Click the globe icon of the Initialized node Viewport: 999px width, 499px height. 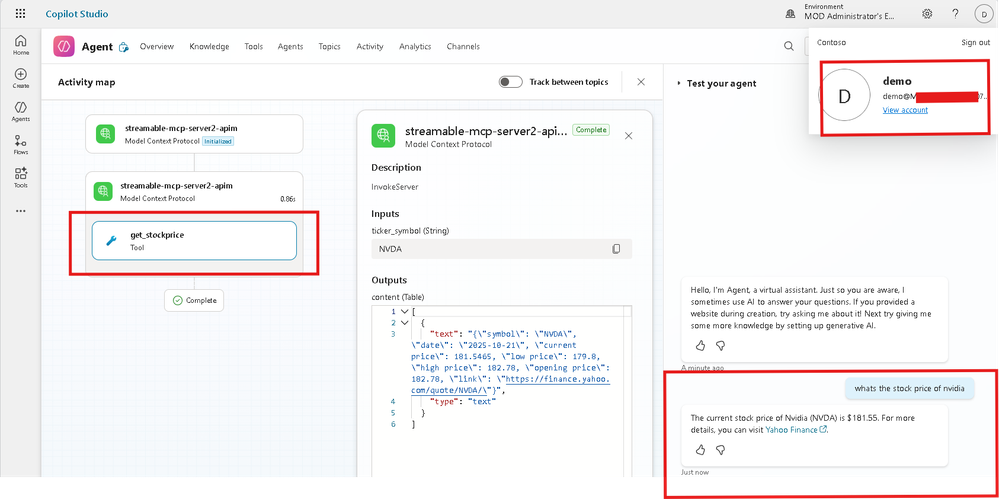pyautogui.click(x=105, y=134)
